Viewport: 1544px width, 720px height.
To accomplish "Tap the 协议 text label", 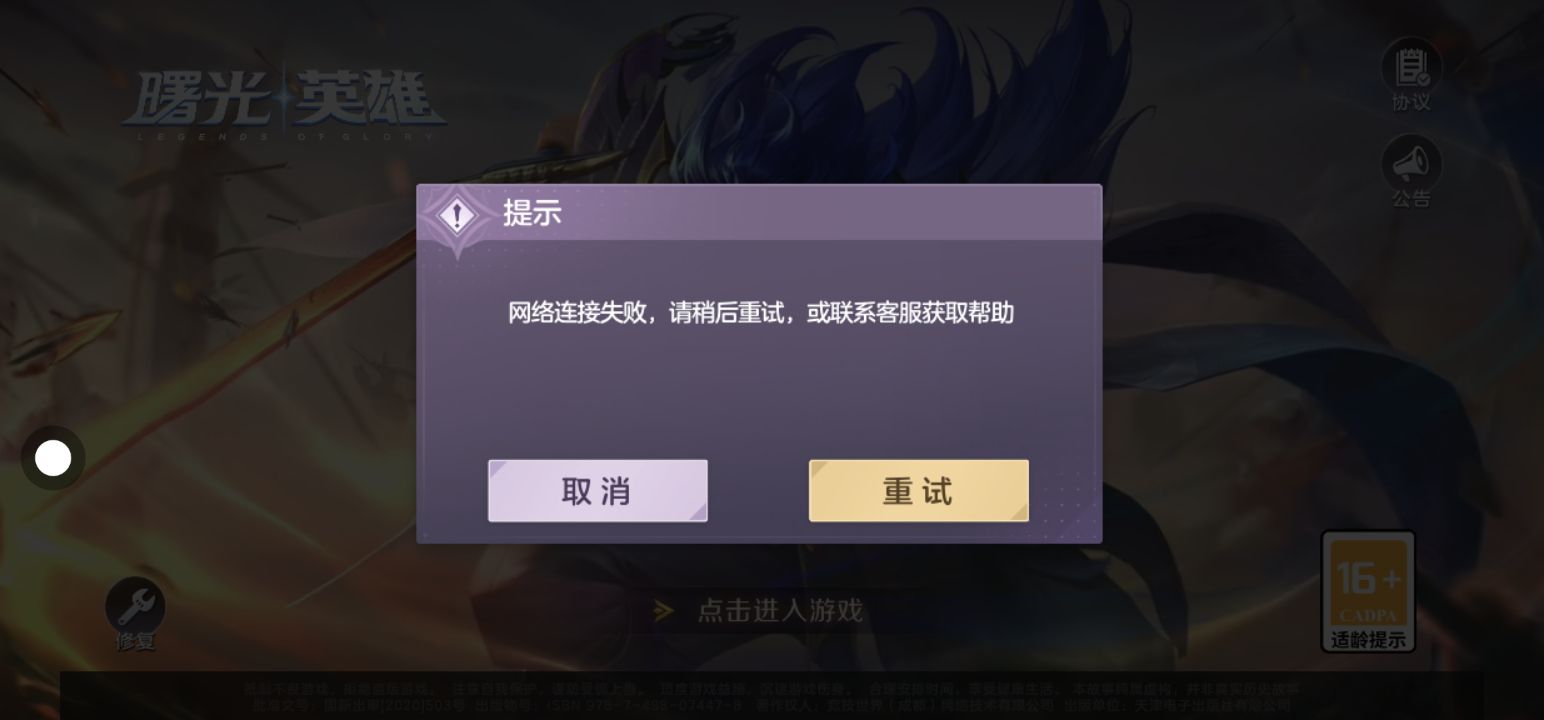I will pyautogui.click(x=1411, y=103).
